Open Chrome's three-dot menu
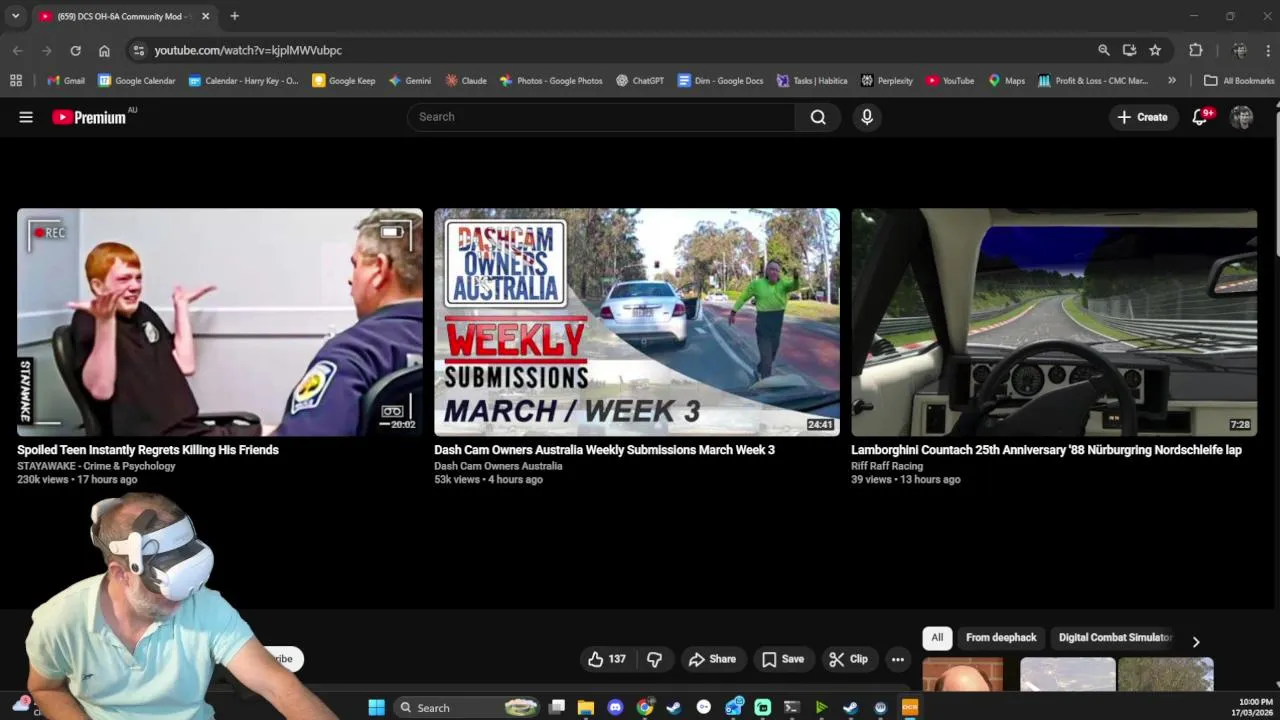Screen dimensions: 1280x720 [1268, 50]
